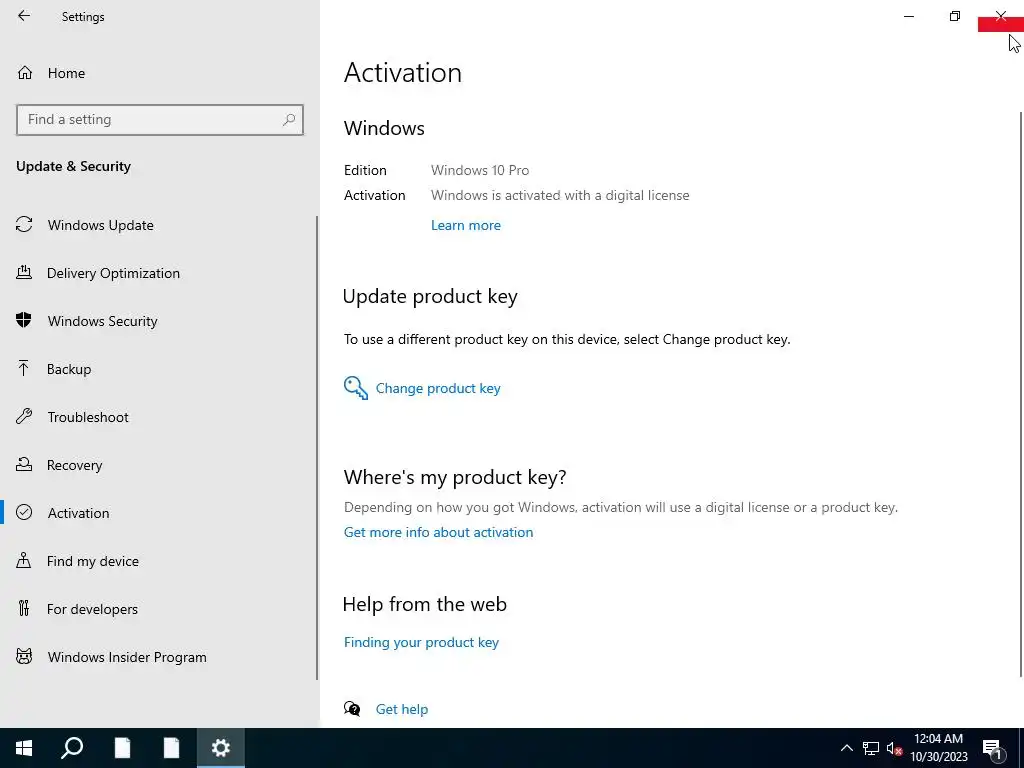
Task: Click the Windows Insider Program cat icon
Action: pos(24,656)
